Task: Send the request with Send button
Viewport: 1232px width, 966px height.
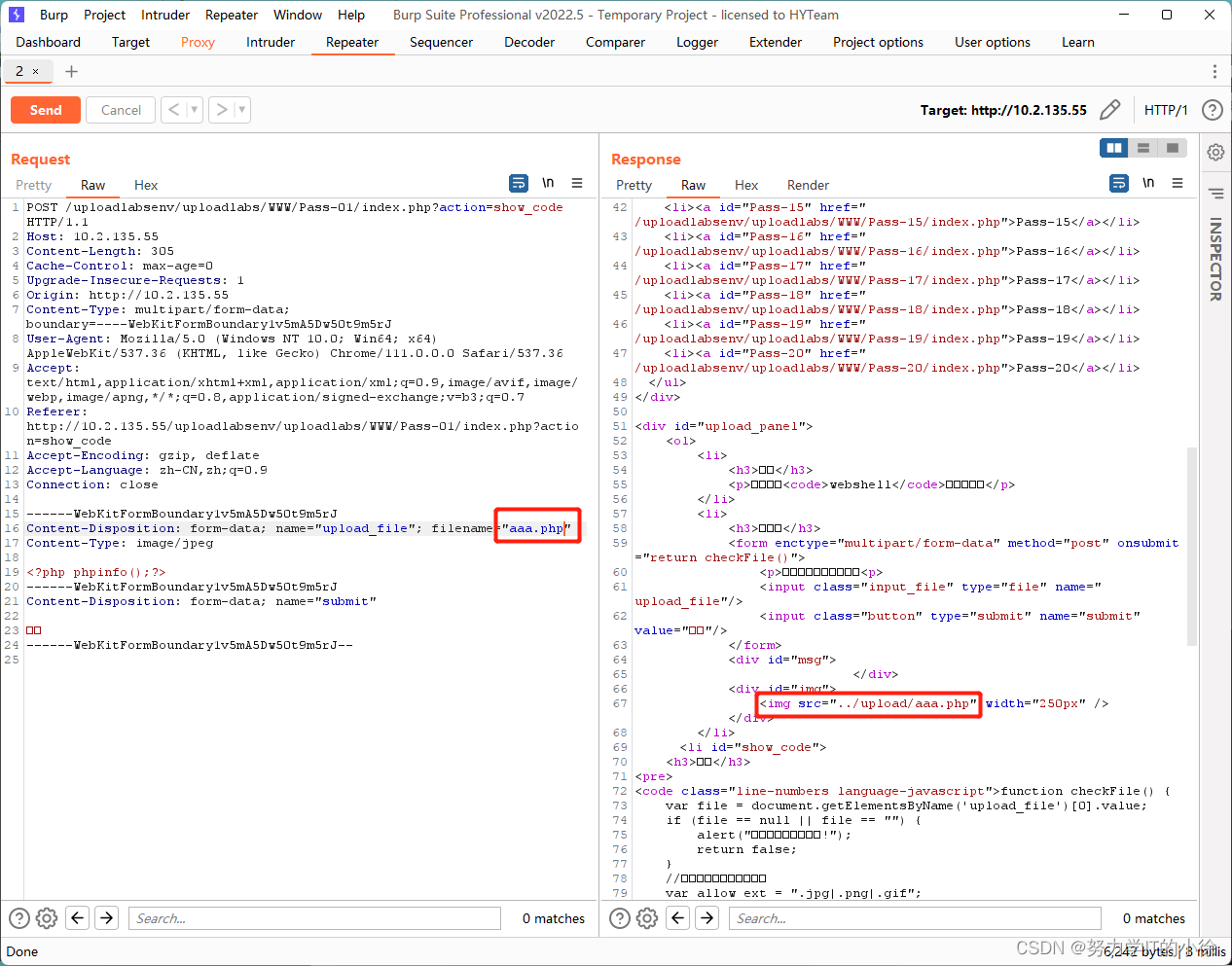Action: [46, 110]
